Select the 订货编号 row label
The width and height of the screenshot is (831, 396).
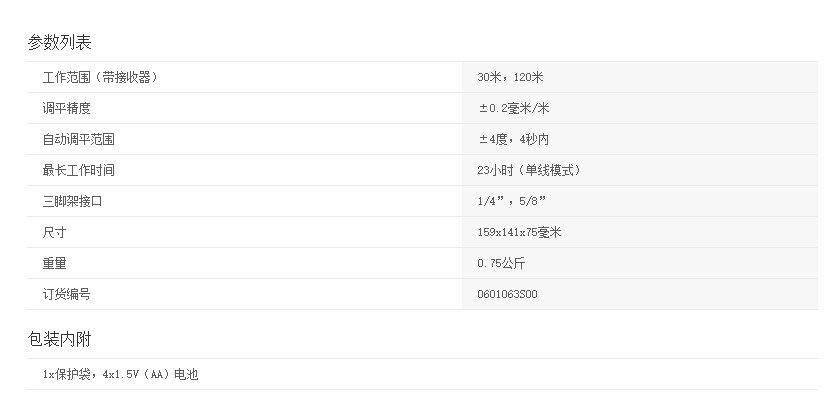tap(66, 294)
